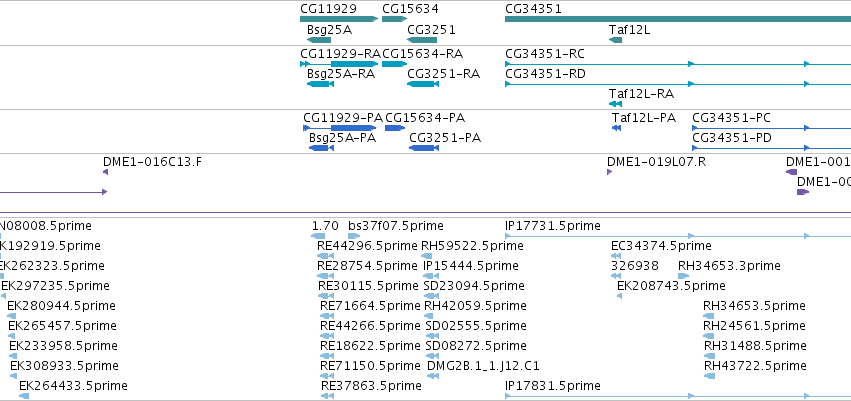
Task: Select the Taf12L-RA transcript glyph
Action: [x=615, y=104]
